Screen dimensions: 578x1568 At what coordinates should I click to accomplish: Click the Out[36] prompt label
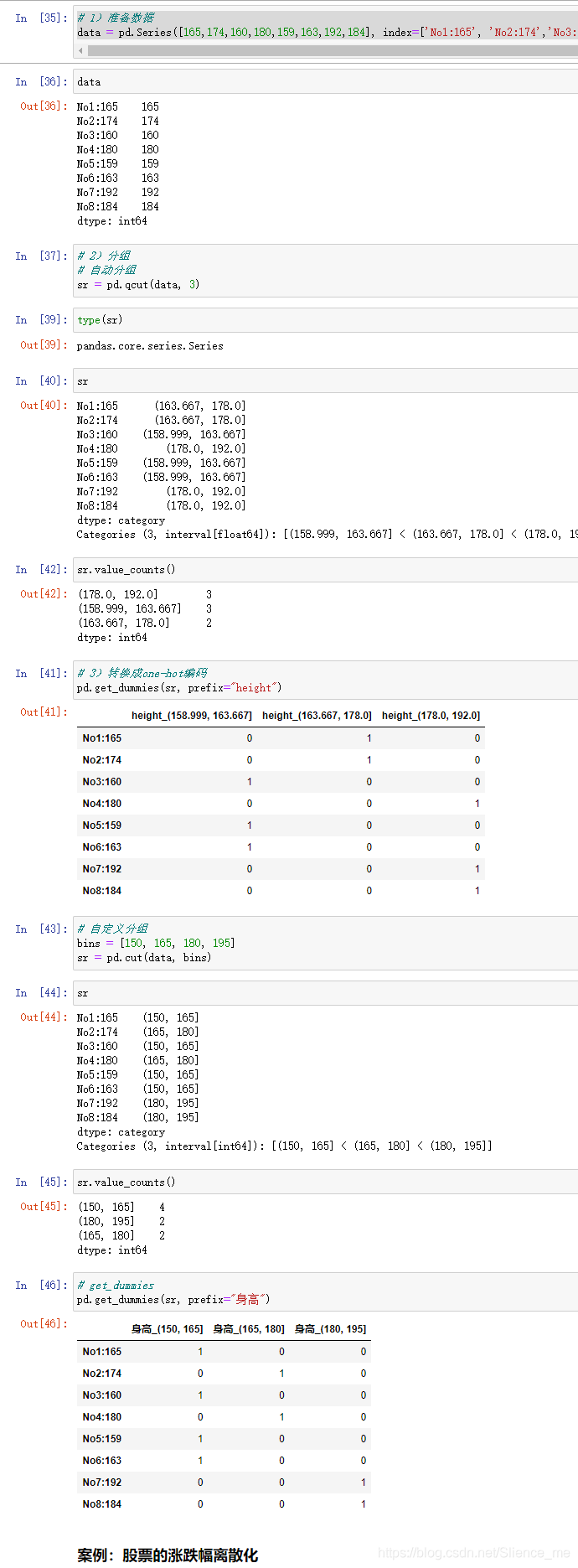pos(44,106)
